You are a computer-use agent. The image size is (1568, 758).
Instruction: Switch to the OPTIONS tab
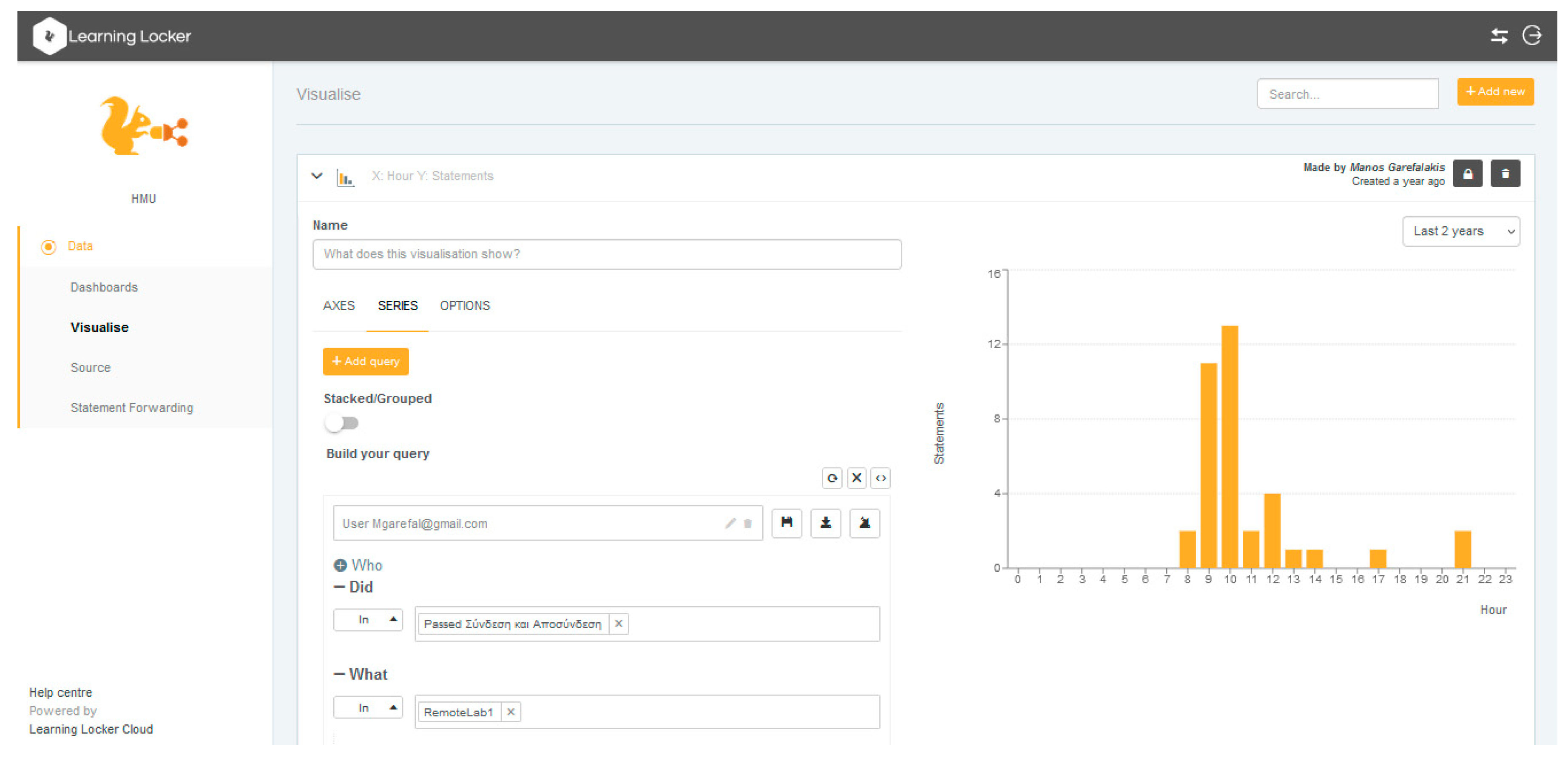pos(464,306)
